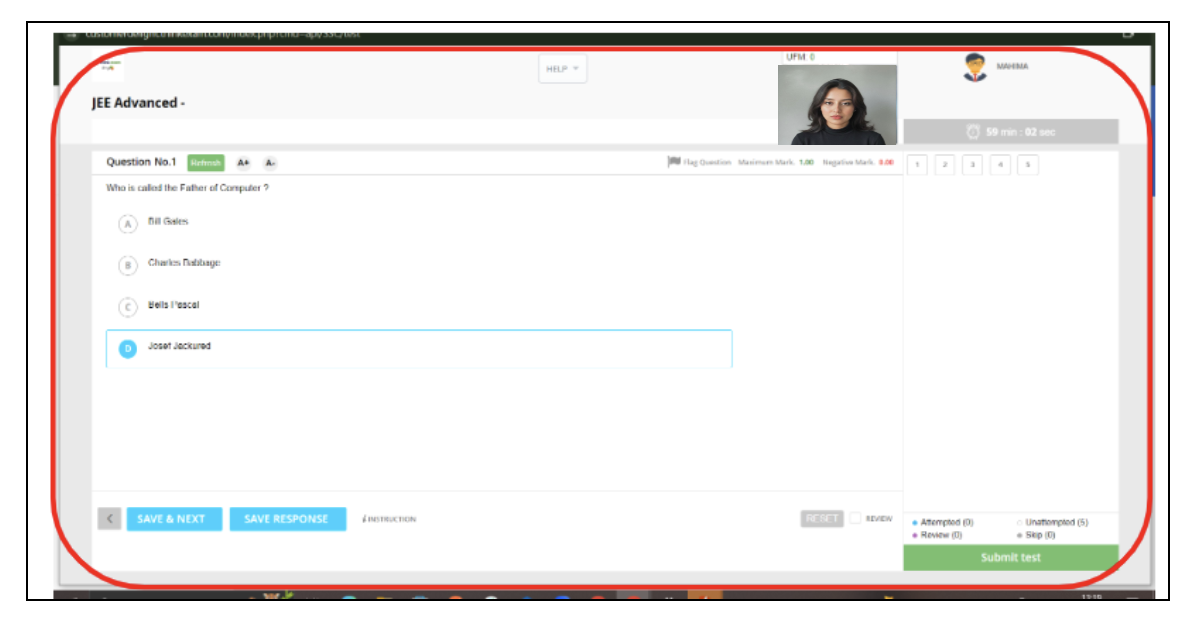Jump to question 5 in the palette
The width and height of the screenshot is (1184, 638).
1027,165
